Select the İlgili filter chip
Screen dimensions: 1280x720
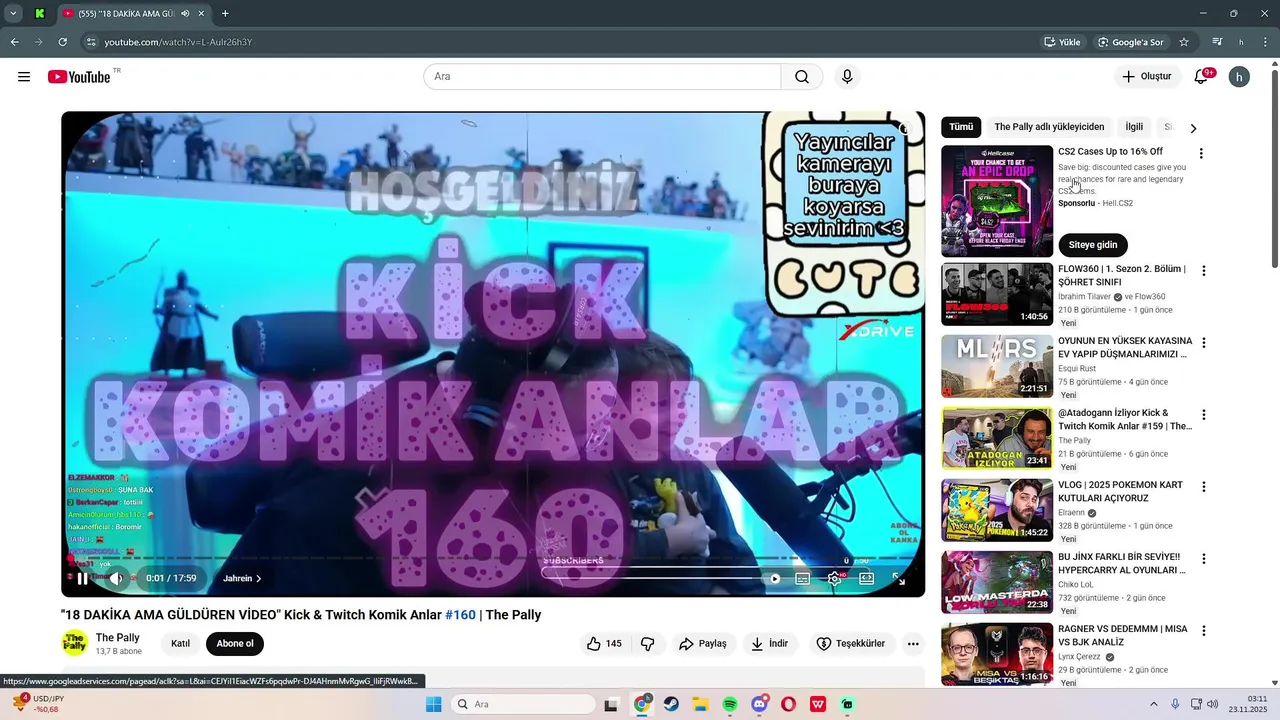(1134, 127)
